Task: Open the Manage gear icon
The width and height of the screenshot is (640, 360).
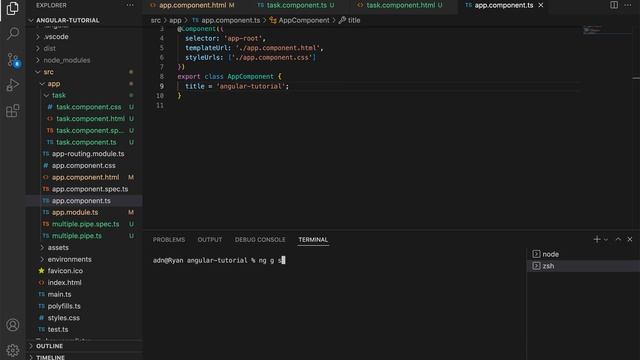Action: (13, 350)
